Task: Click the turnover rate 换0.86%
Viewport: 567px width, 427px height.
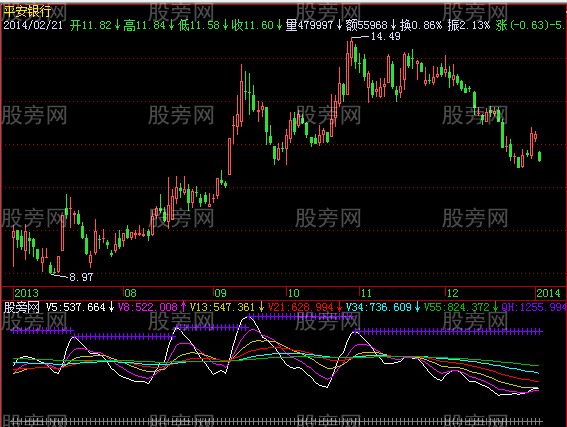Action: (x=421, y=25)
